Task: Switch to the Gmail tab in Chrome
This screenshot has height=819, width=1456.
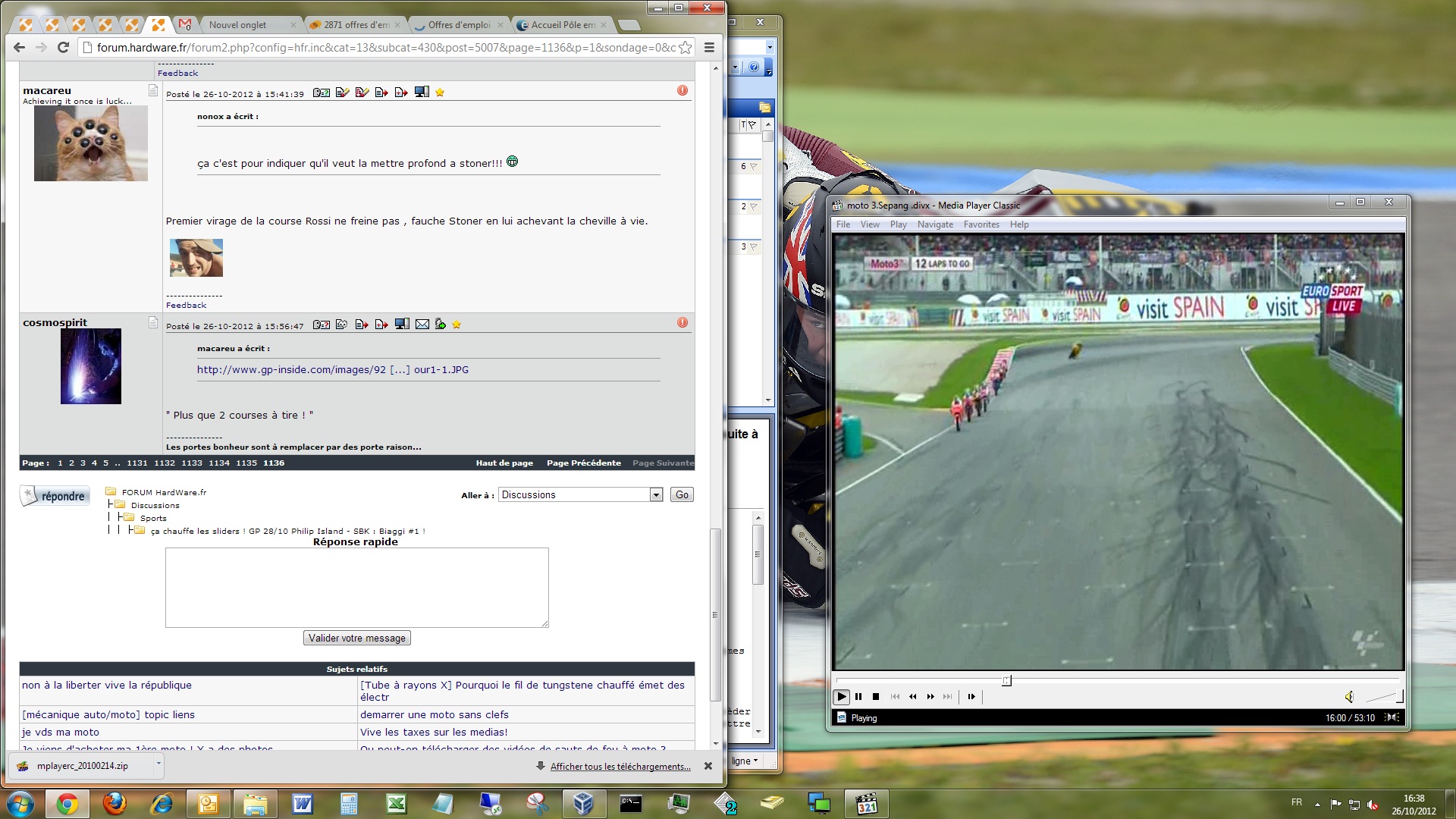Action: click(x=184, y=24)
